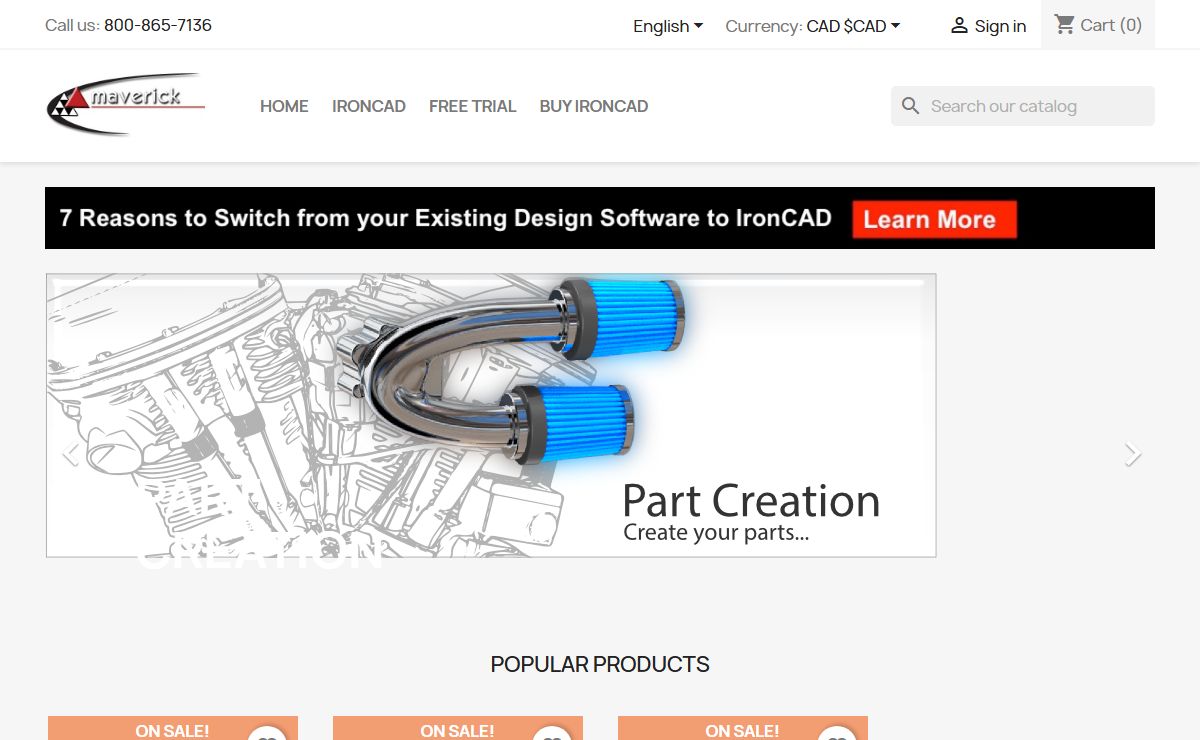1200x740 pixels.
Task: Expand the Currency CAD selector
Action: point(853,26)
